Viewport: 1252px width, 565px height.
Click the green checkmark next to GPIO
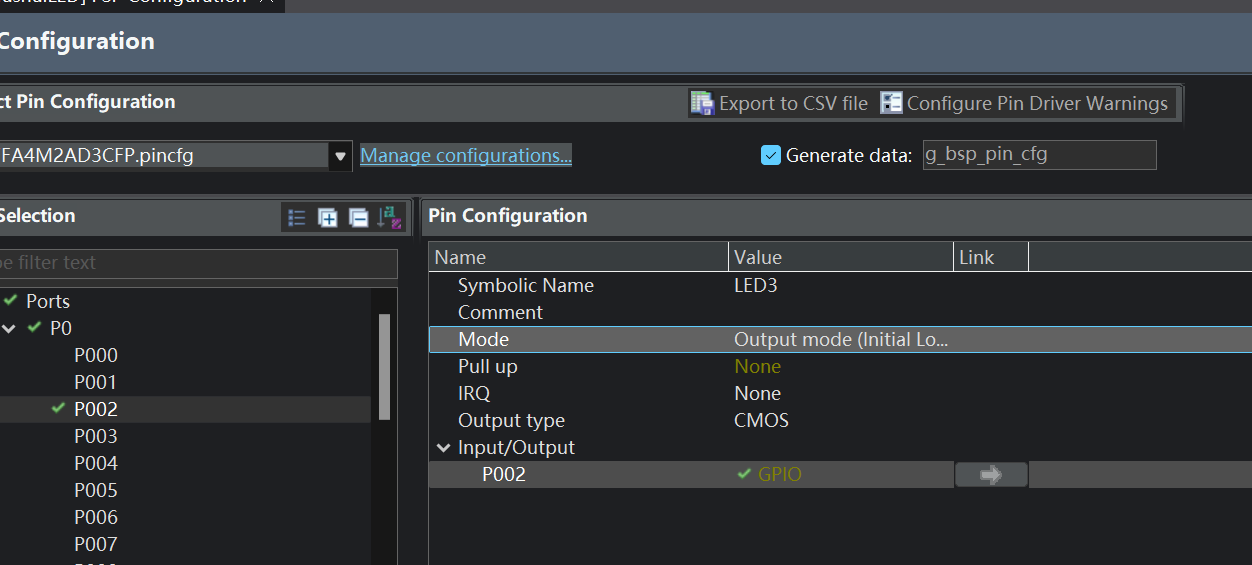(743, 474)
